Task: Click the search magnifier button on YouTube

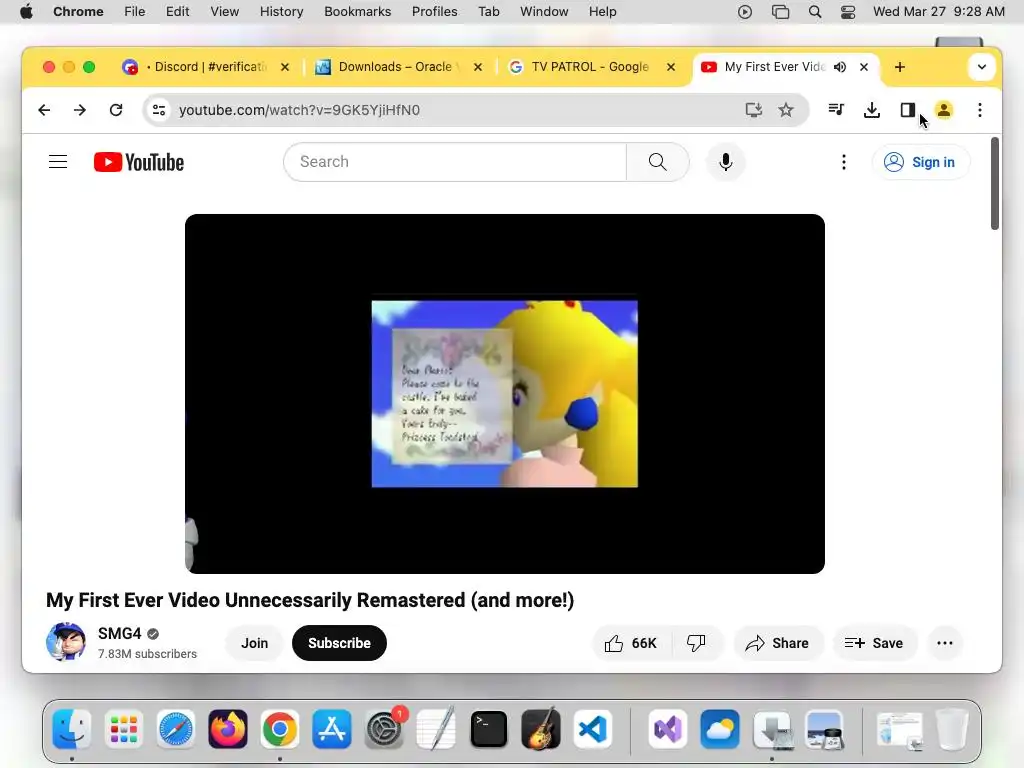Action: click(658, 162)
